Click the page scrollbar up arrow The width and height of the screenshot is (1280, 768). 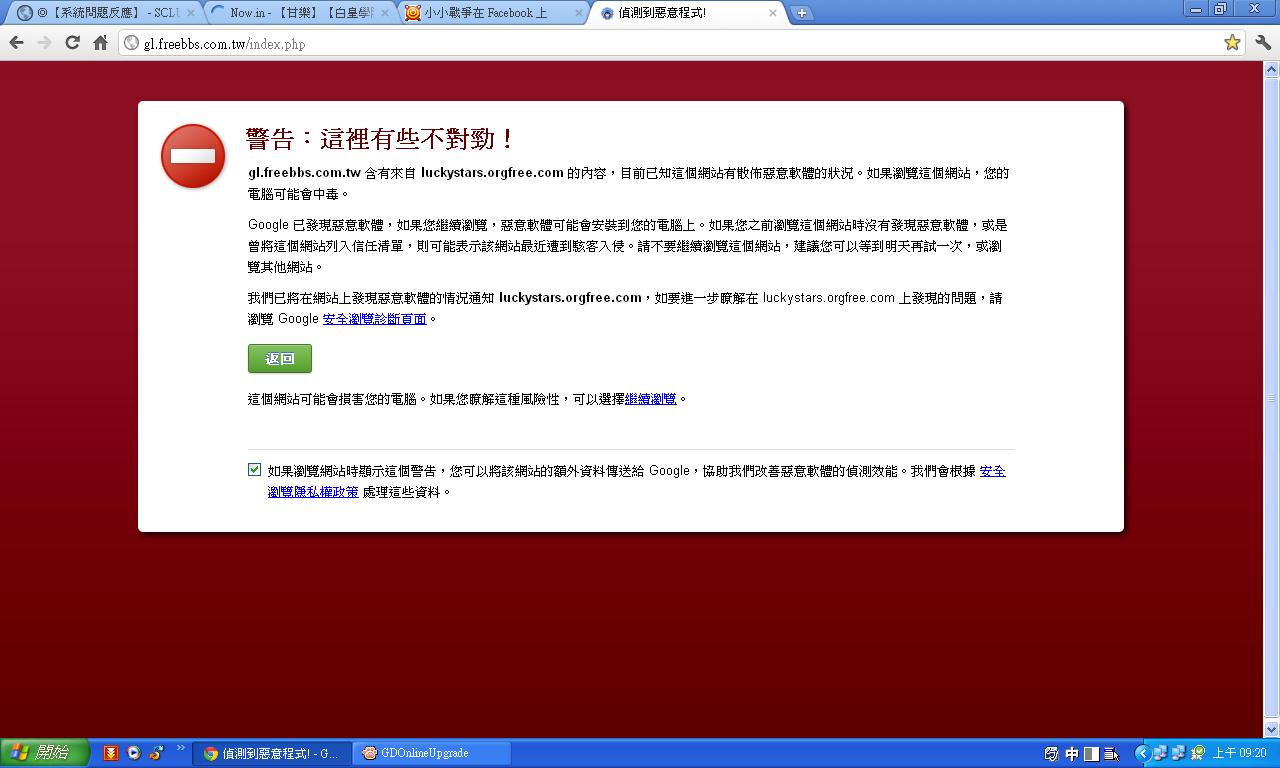point(1272,69)
